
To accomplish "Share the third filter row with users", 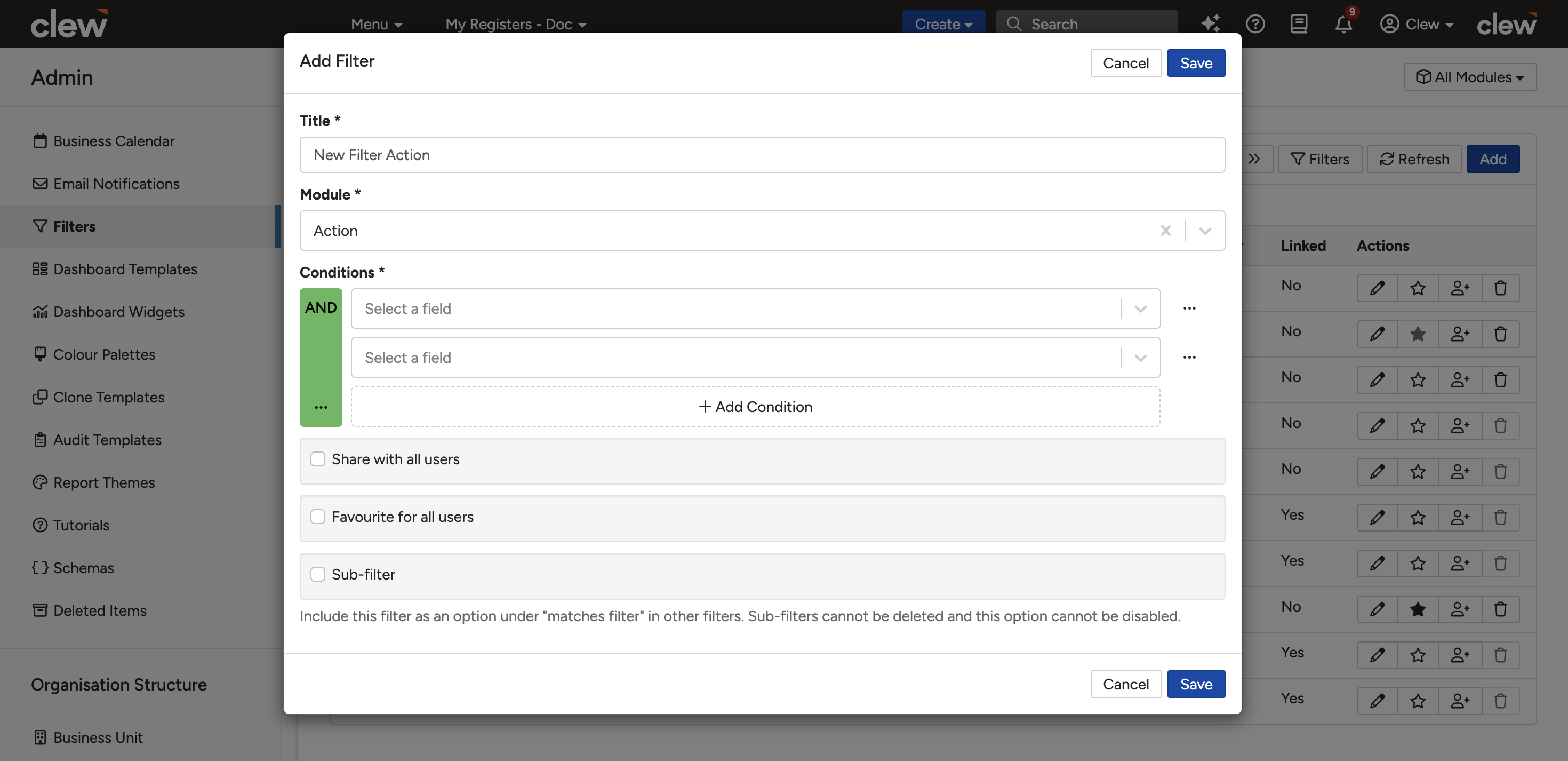I will tap(1460, 379).
